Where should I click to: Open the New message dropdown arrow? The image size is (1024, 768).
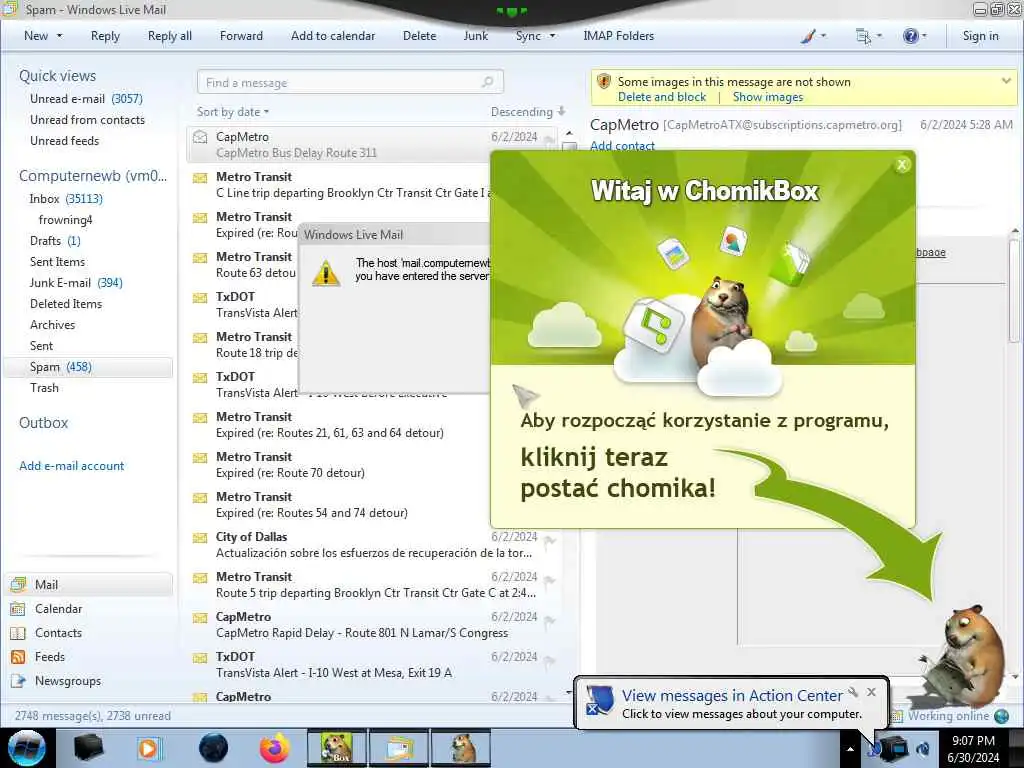click(x=59, y=36)
